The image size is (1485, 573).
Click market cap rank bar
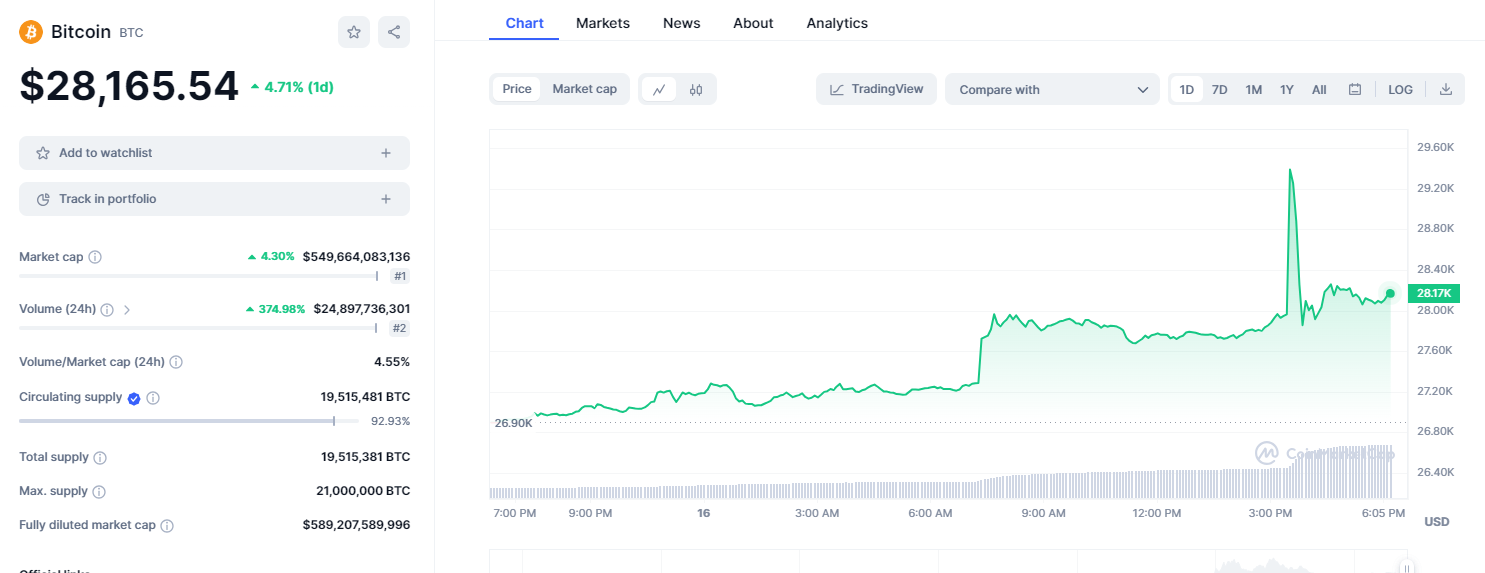click(199, 276)
